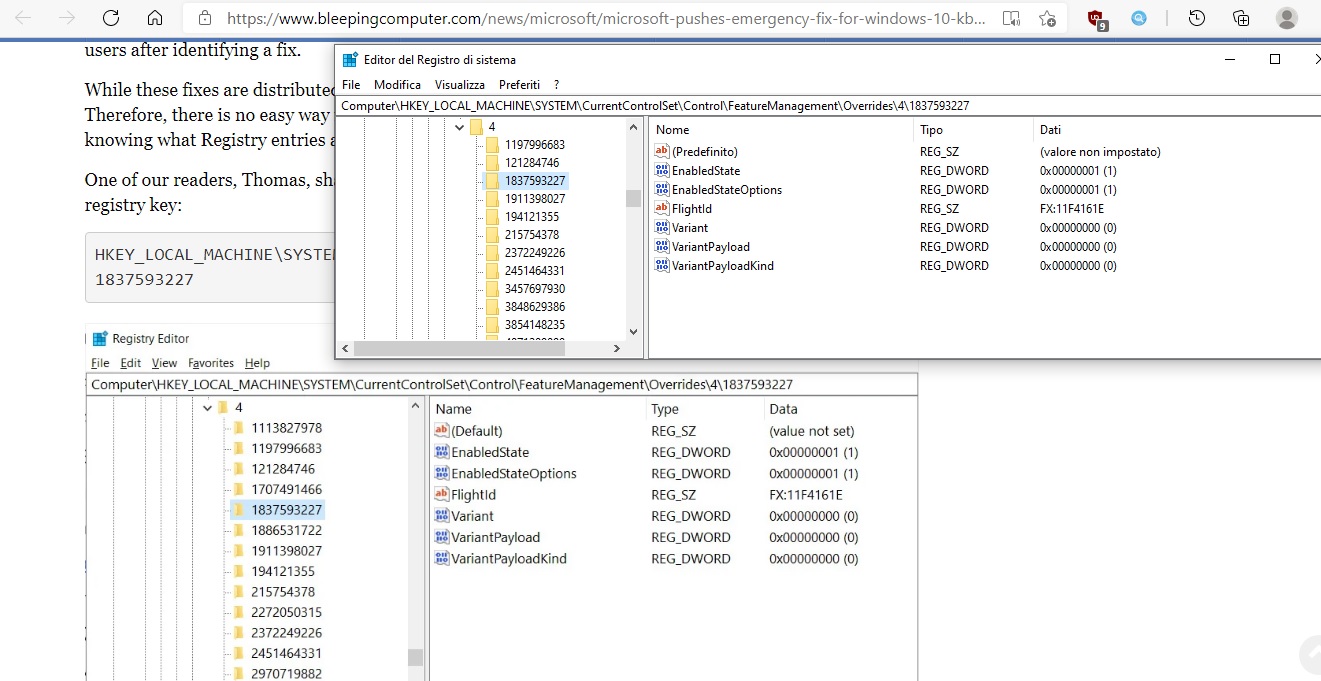This screenshot has height=681, width=1321.
Task: Reload the page with the refresh icon
Action: click(x=111, y=18)
